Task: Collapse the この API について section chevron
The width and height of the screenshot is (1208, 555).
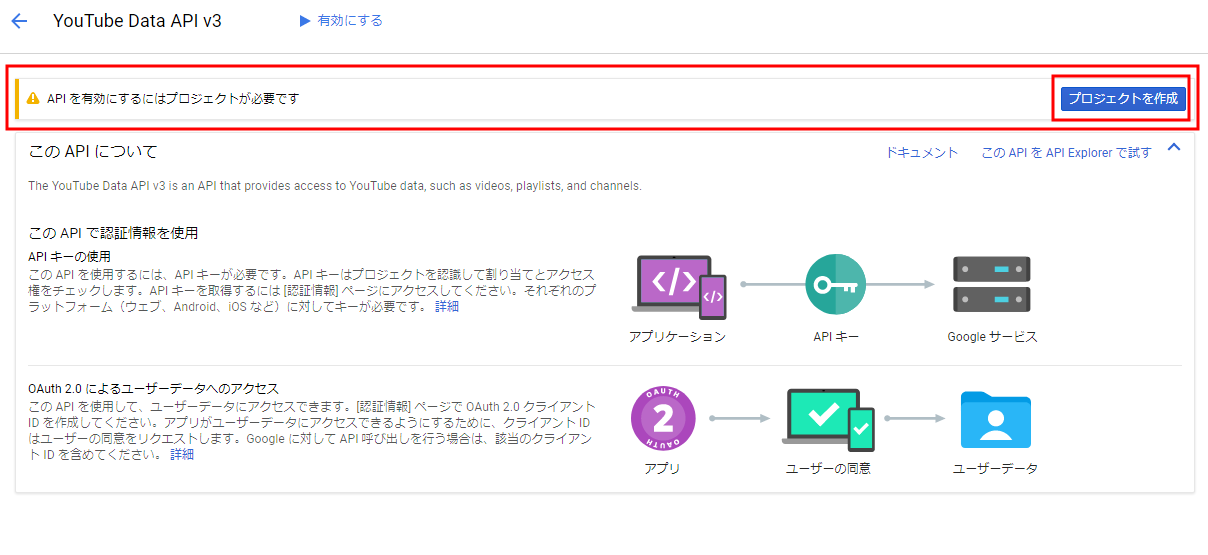Action: pyautogui.click(x=1174, y=148)
